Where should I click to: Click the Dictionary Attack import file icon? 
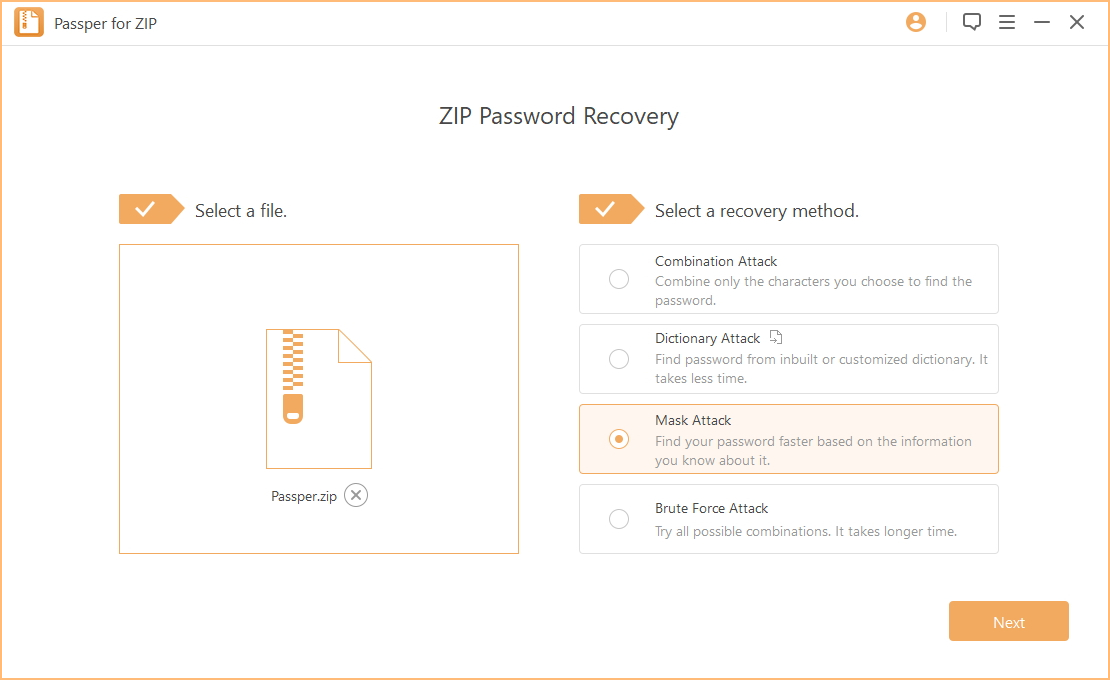pos(776,338)
